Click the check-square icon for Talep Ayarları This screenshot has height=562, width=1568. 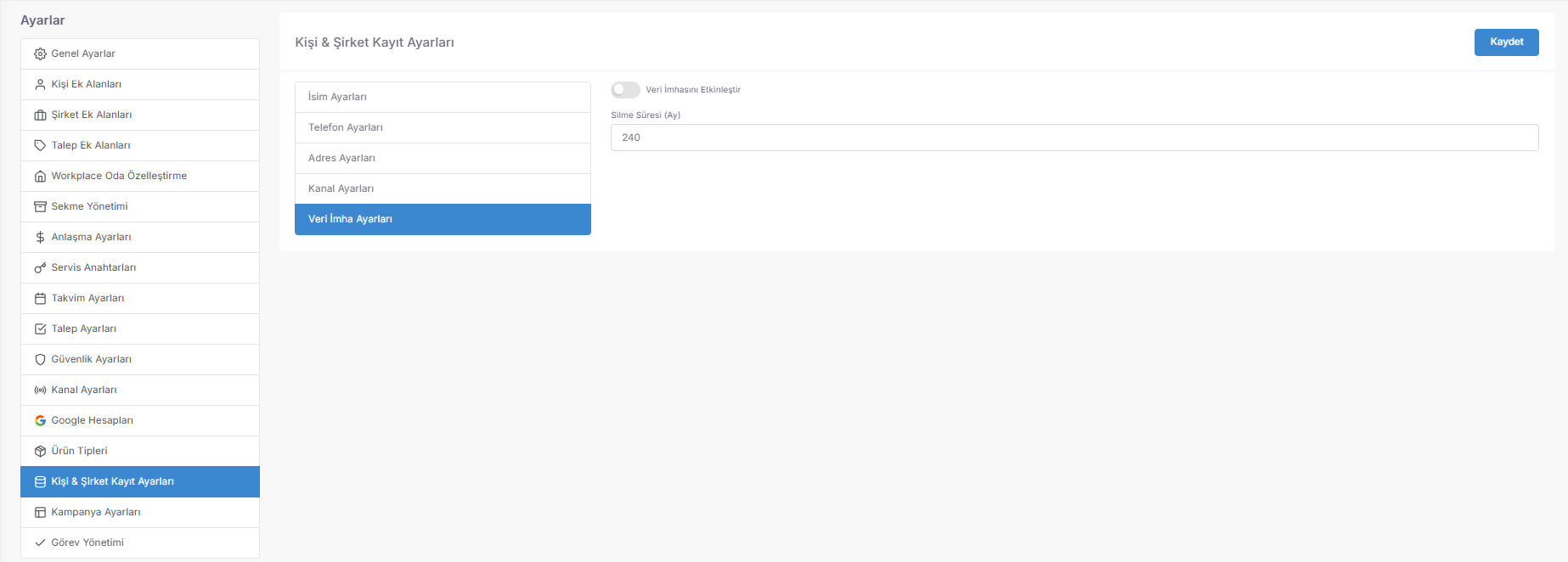(40, 329)
